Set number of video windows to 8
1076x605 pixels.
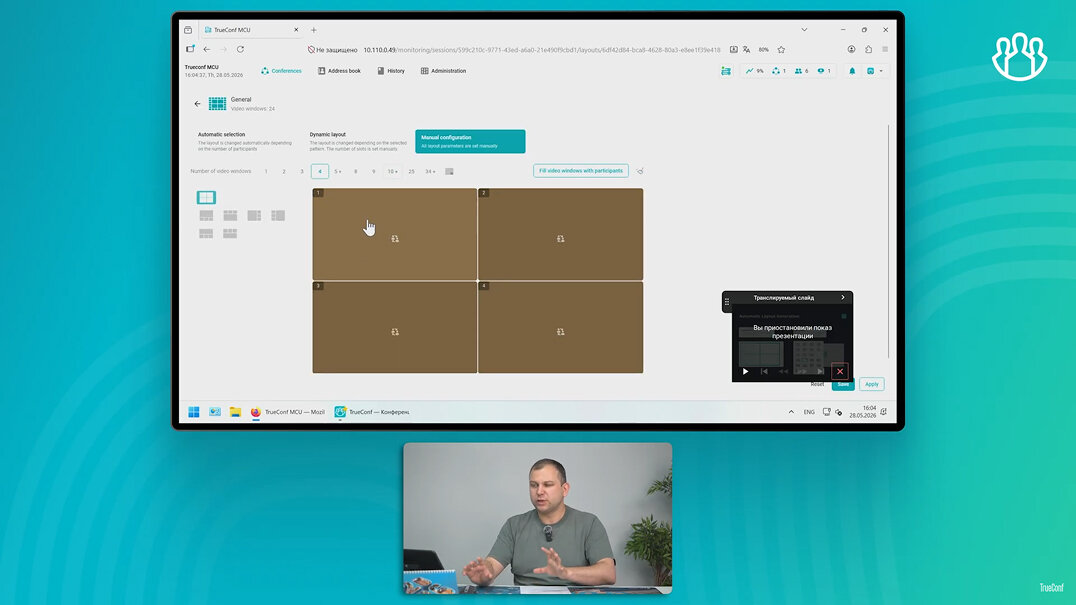[355, 171]
